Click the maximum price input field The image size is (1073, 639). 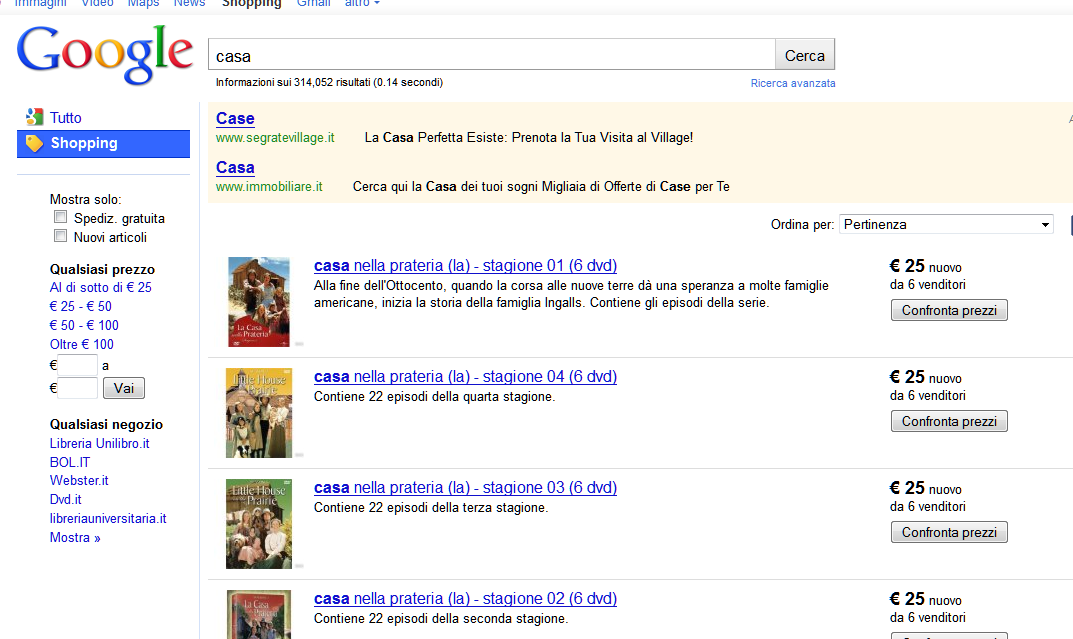click(x=77, y=388)
